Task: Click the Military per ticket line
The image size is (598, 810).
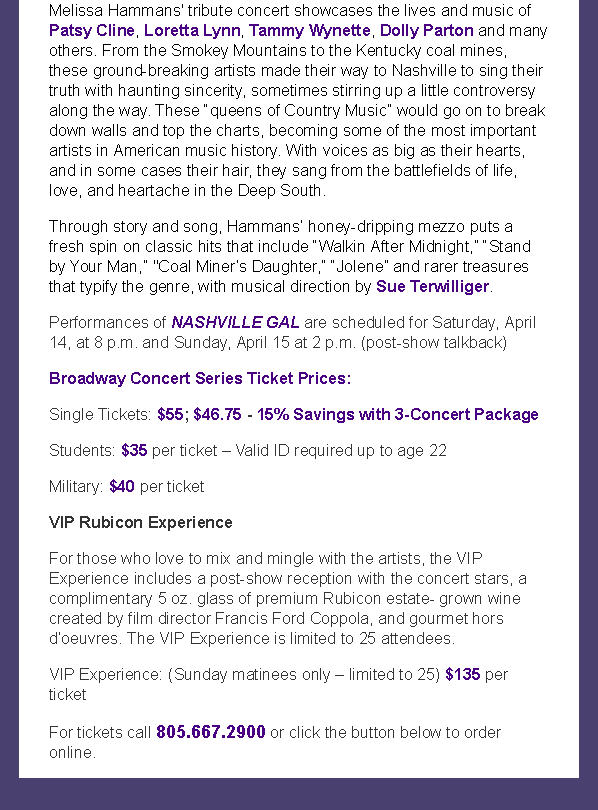Action: (127, 487)
